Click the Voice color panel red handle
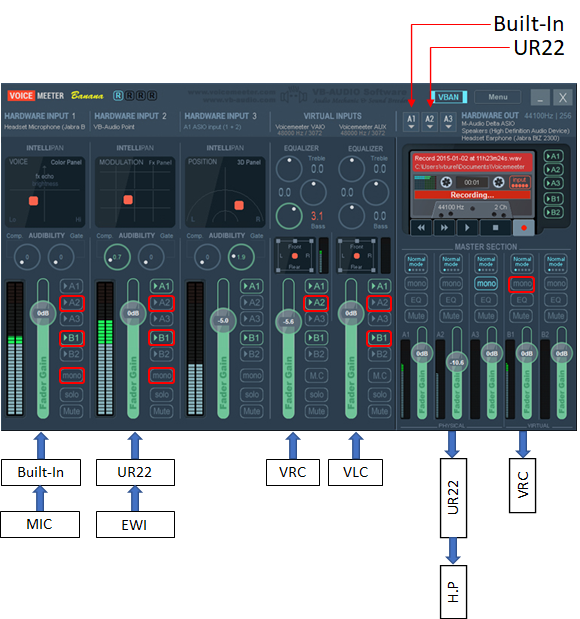The height and width of the screenshot is (619, 580). [x=34, y=201]
